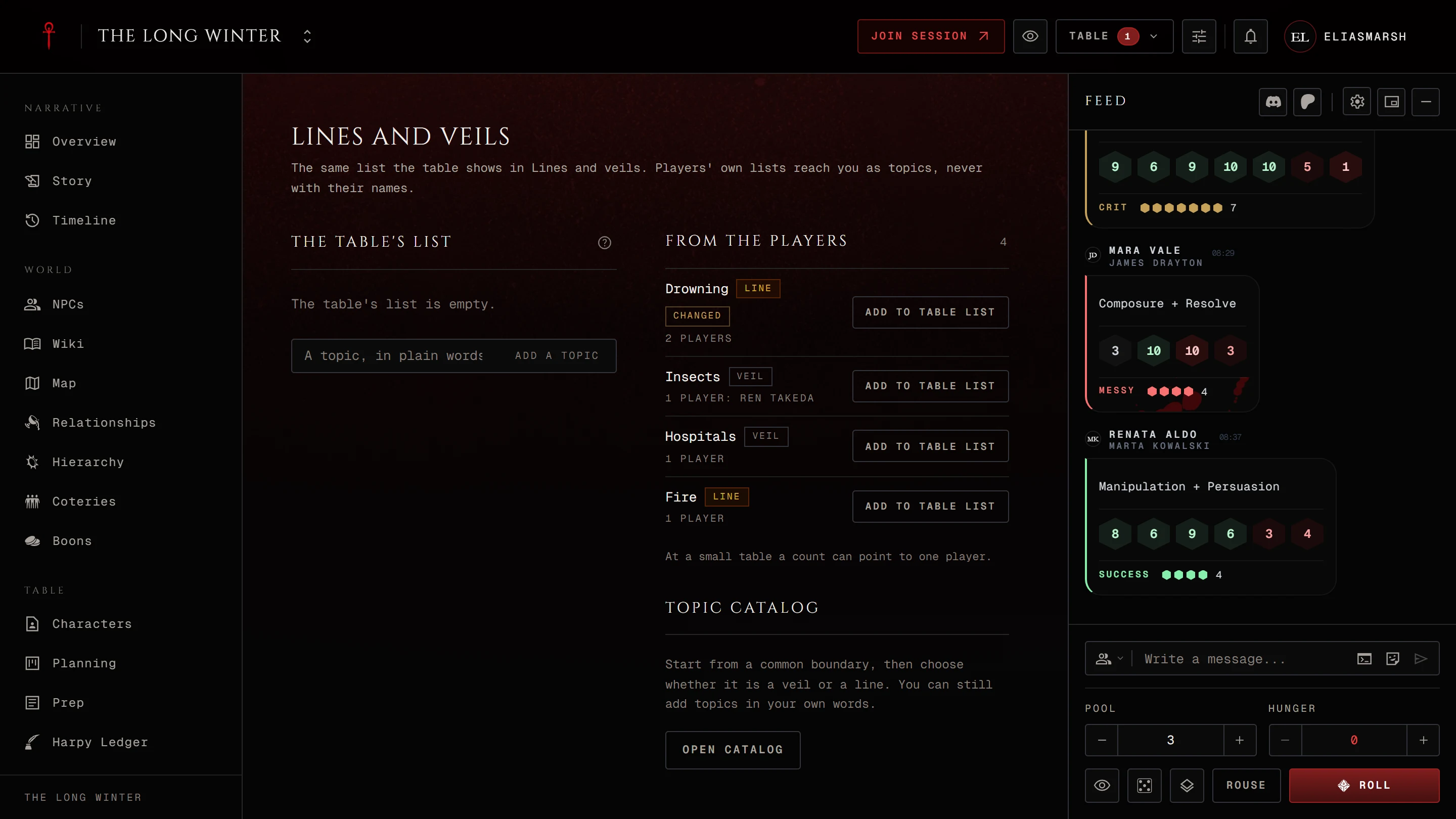The height and width of the screenshot is (819, 1456).
Task: Click the Join Session button
Action: pyautogui.click(x=930, y=36)
